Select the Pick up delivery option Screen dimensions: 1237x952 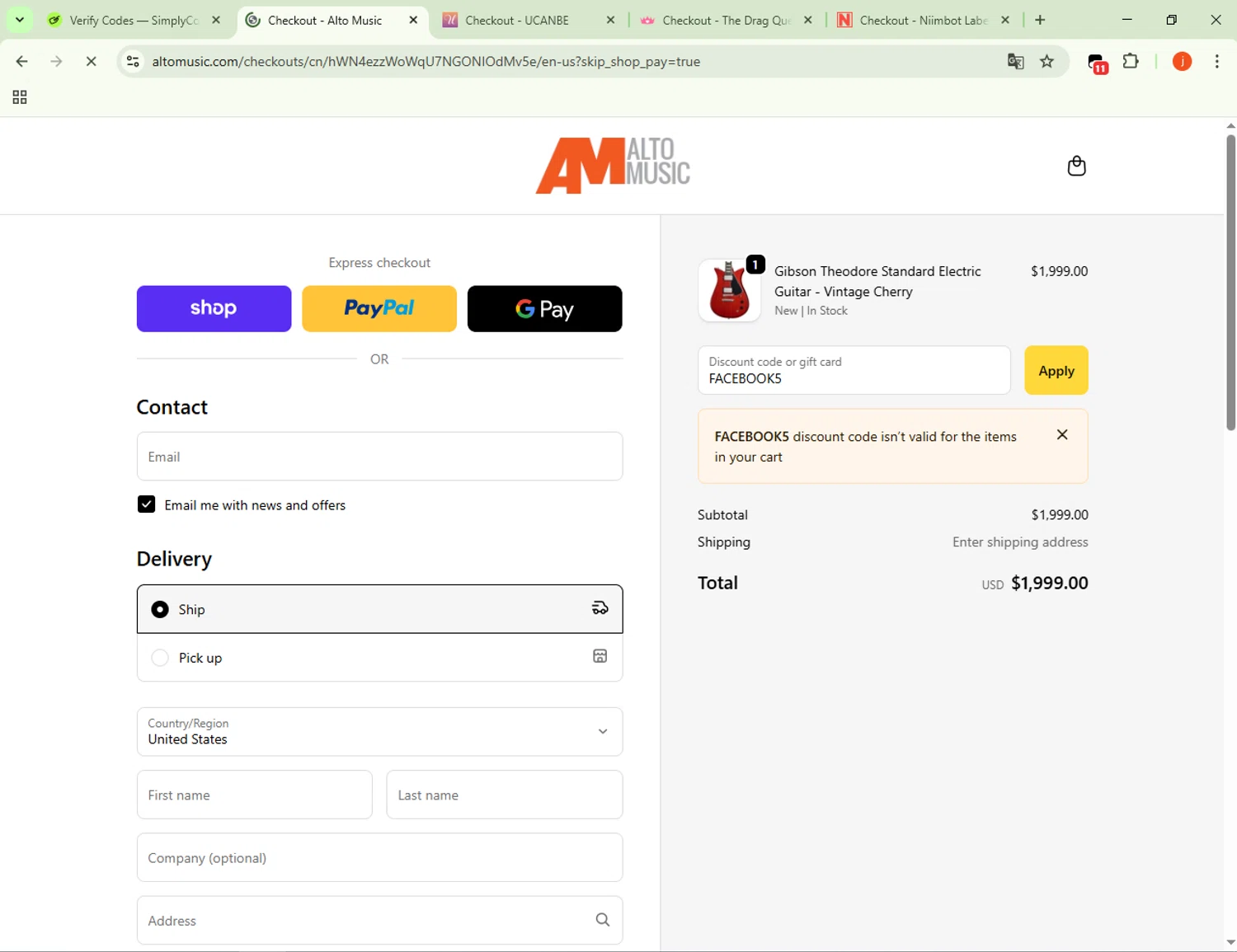coord(379,657)
